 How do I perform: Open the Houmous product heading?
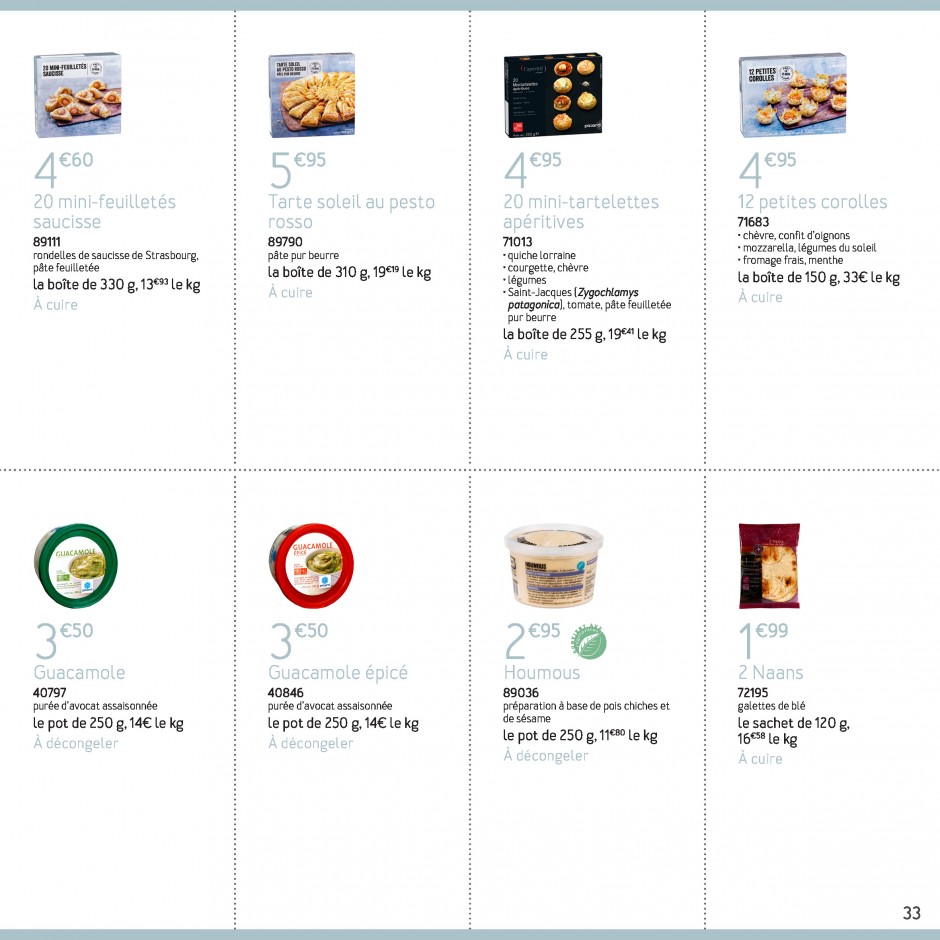point(542,673)
